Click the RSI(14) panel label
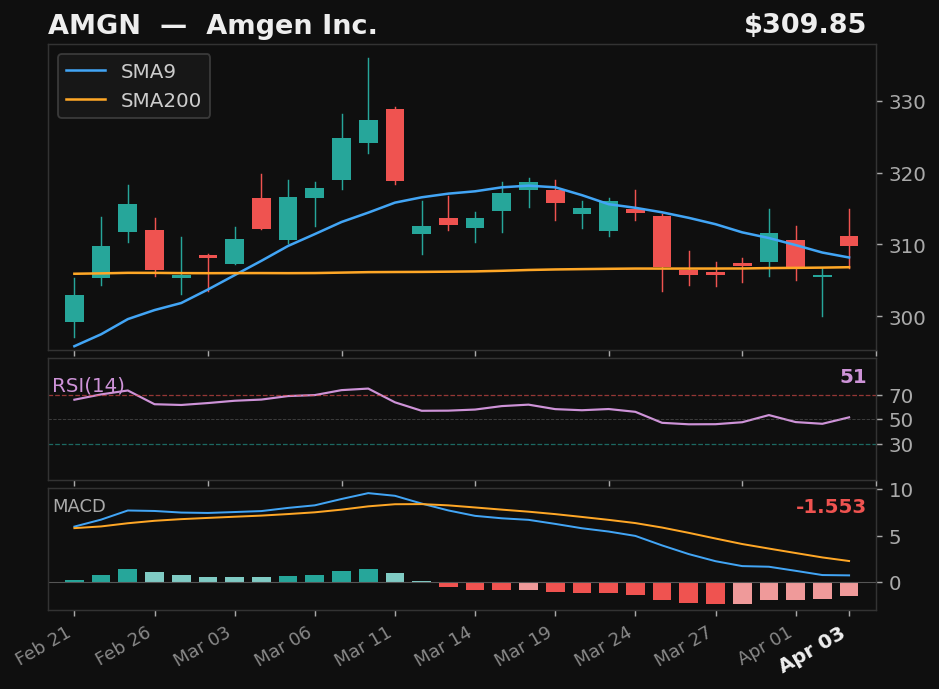Viewport: 939px width, 689px height. (x=88, y=386)
